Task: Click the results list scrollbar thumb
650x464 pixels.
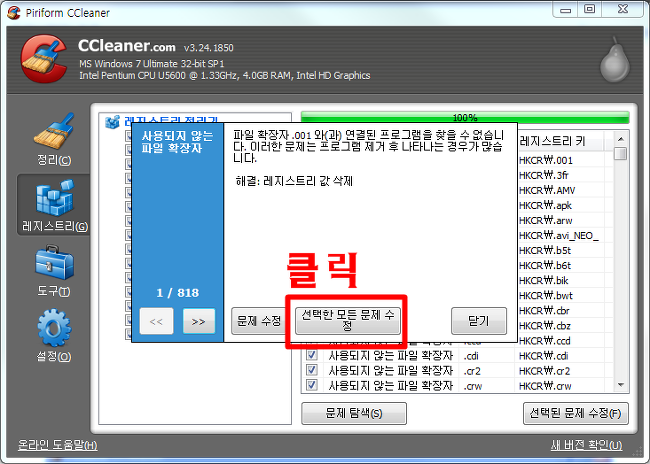Action: pos(621,153)
